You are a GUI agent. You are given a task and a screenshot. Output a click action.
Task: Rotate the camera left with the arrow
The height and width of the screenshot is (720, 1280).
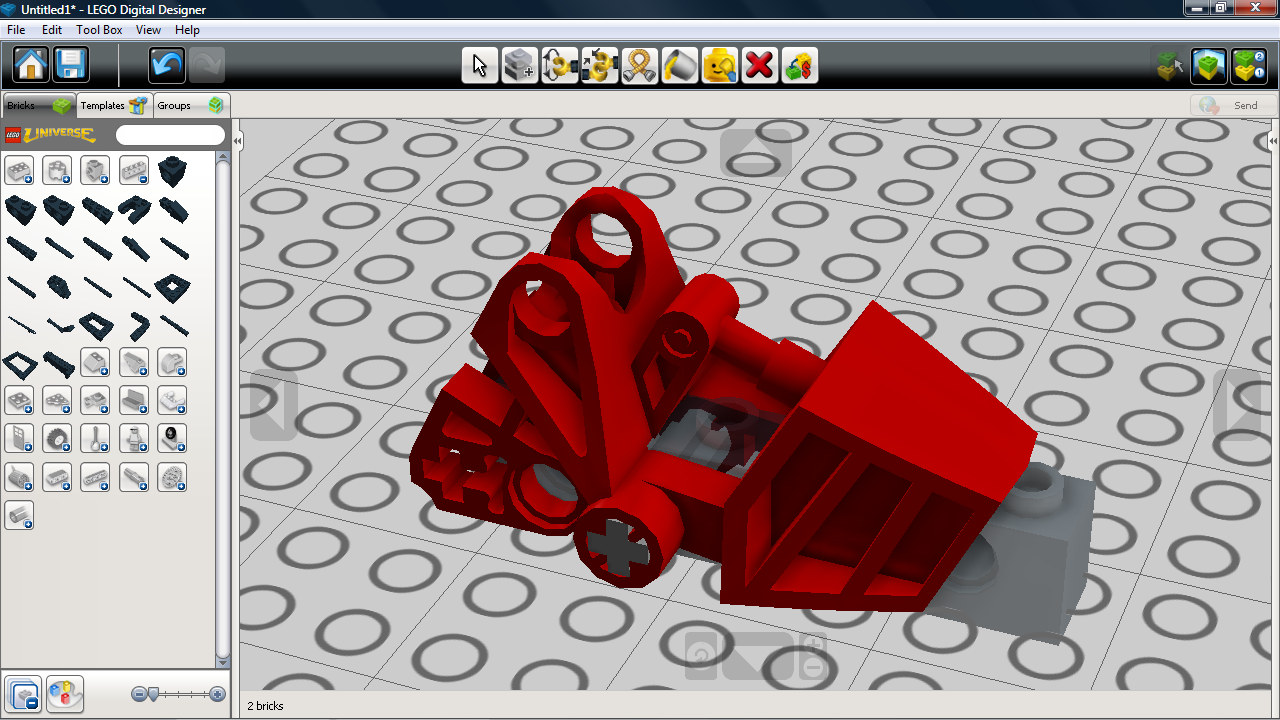(274, 405)
